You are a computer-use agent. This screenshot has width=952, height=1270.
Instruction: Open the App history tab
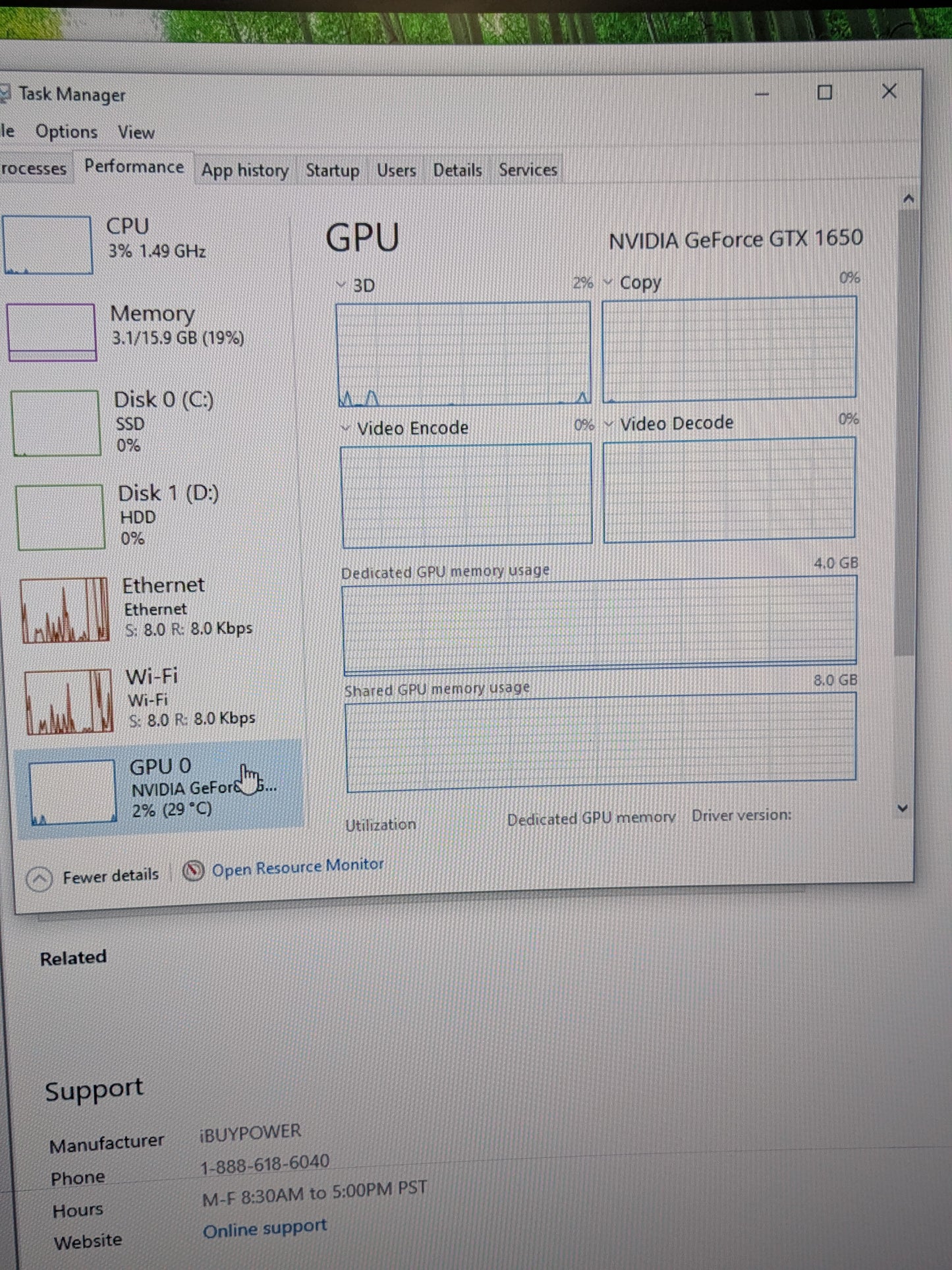pyautogui.click(x=245, y=170)
